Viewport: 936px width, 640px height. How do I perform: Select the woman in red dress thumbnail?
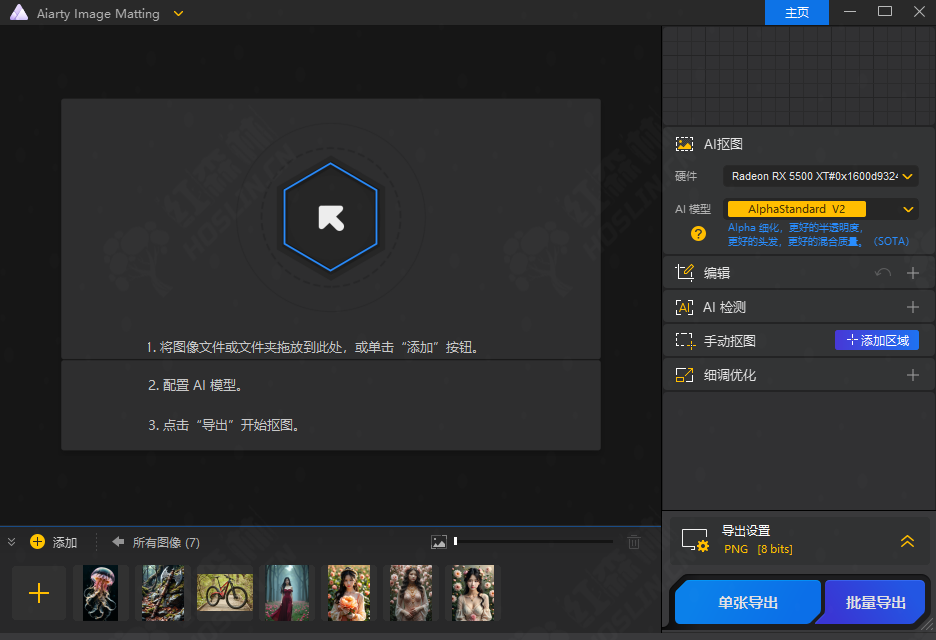[287, 593]
